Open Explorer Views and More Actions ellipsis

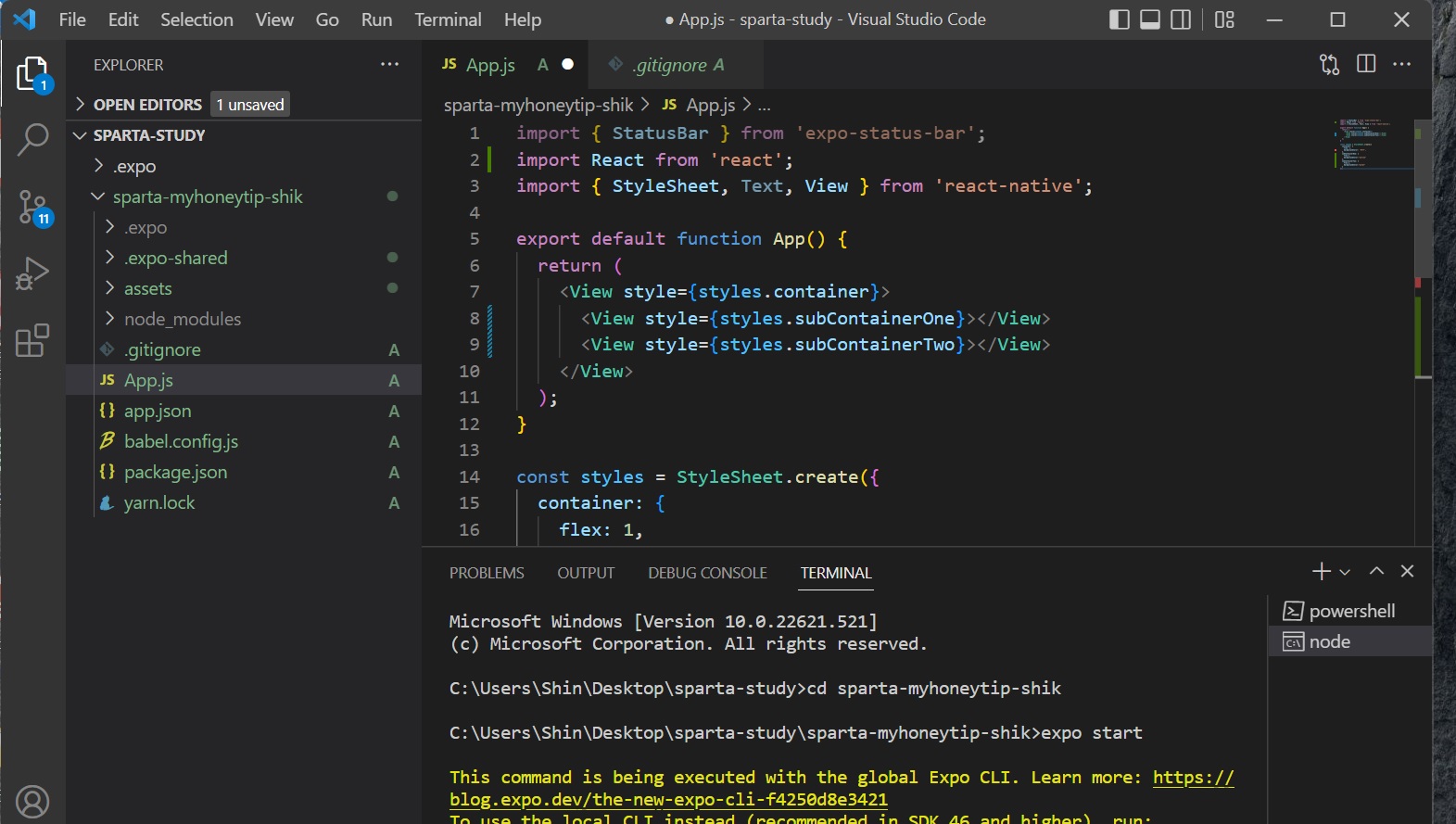389,64
